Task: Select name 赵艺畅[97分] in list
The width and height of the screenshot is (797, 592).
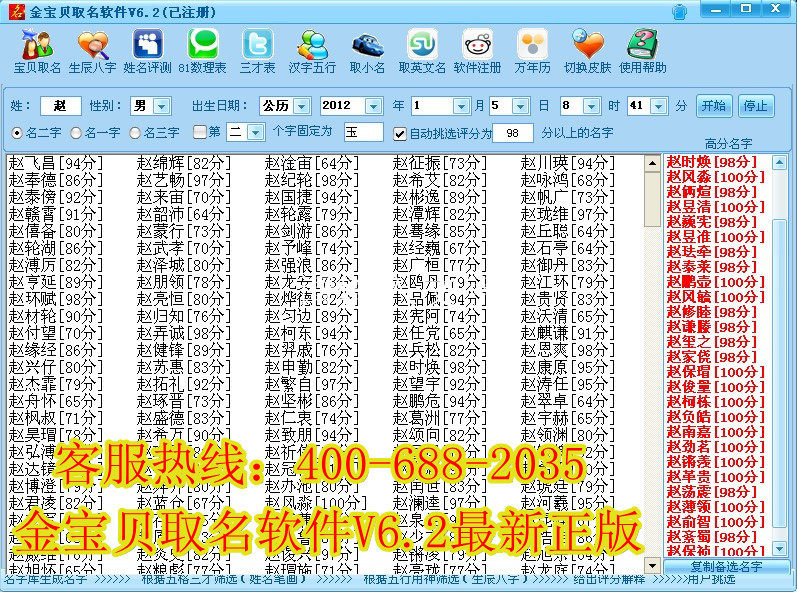Action: 183,180
